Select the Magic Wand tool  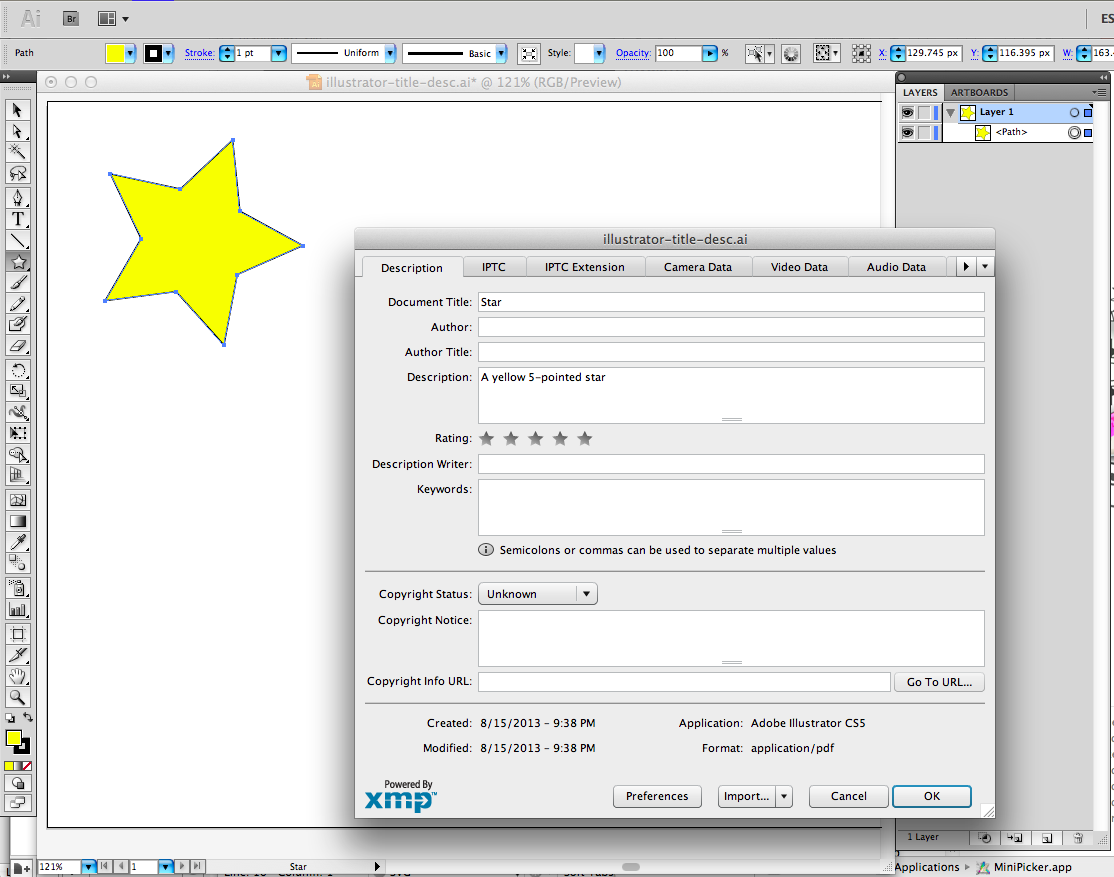(18, 152)
